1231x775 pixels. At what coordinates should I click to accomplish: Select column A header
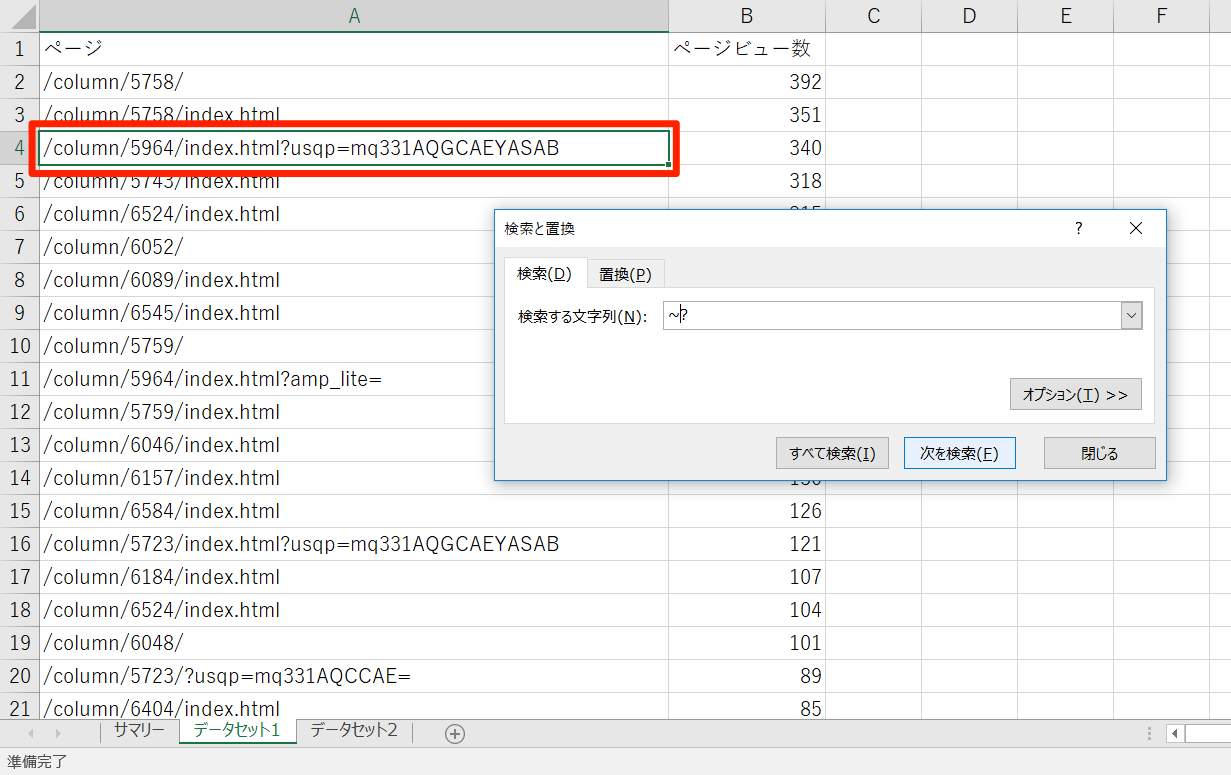[354, 16]
